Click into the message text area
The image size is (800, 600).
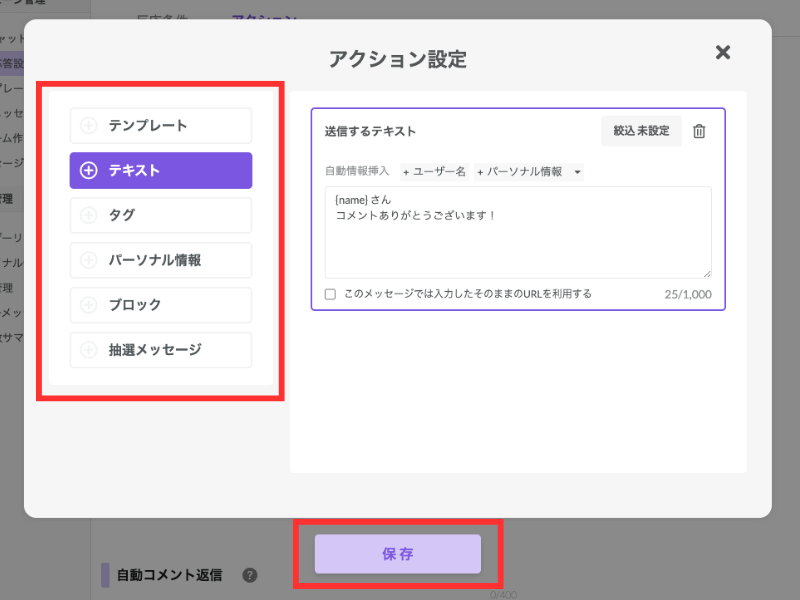pos(518,240)
